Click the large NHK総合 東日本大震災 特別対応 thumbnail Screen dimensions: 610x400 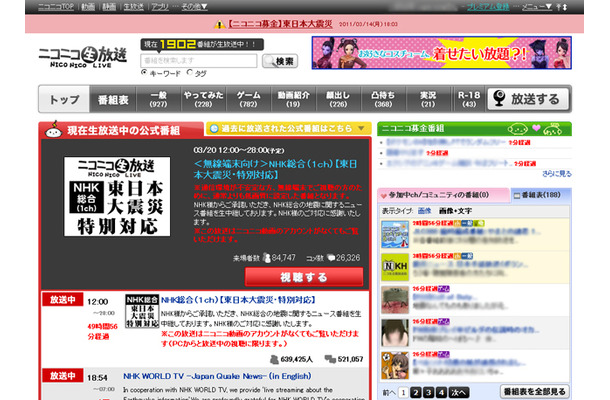[x=117, y=196]
